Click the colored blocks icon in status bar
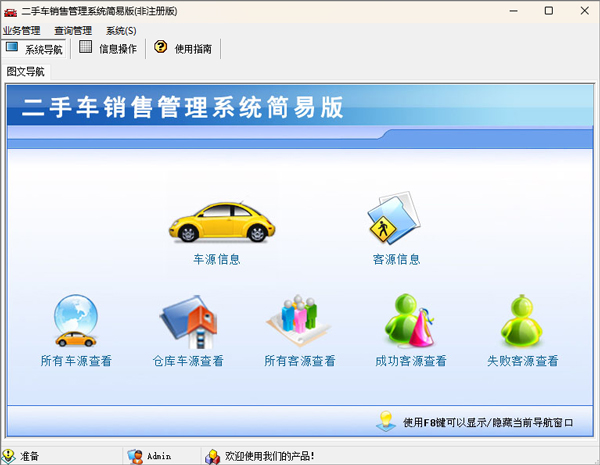 click(x=212, y=456)
